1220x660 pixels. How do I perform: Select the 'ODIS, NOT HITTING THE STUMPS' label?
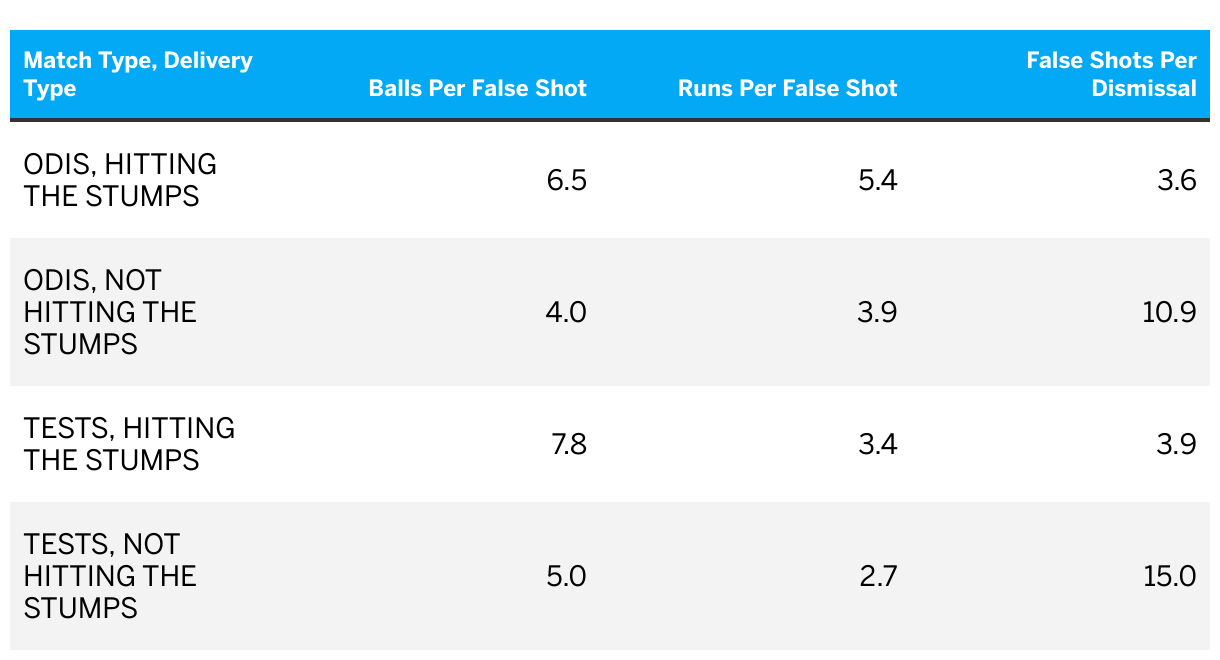coord(110,312)
